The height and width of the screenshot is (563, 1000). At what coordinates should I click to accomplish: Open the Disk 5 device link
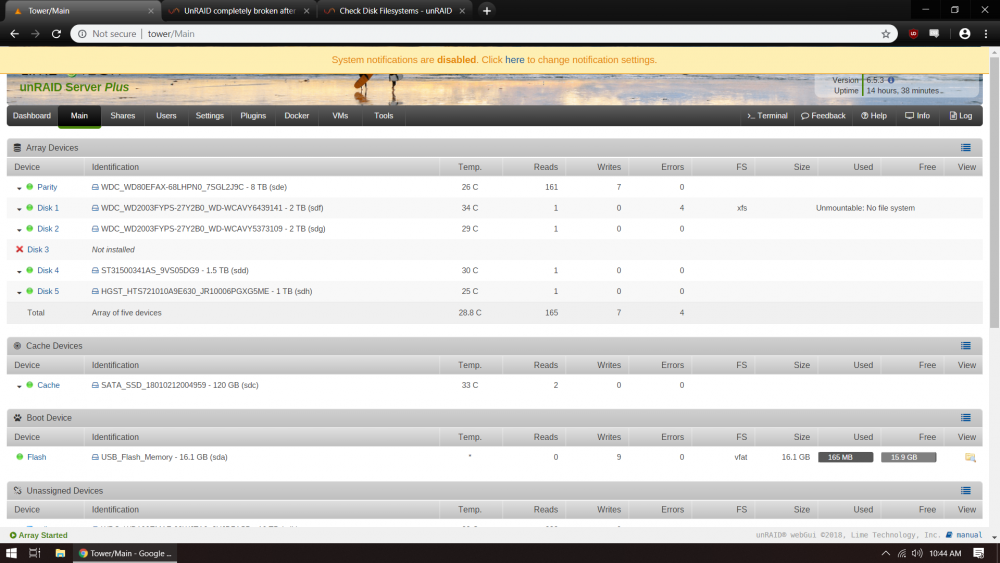pyautogui.click(x=48, y=291)
